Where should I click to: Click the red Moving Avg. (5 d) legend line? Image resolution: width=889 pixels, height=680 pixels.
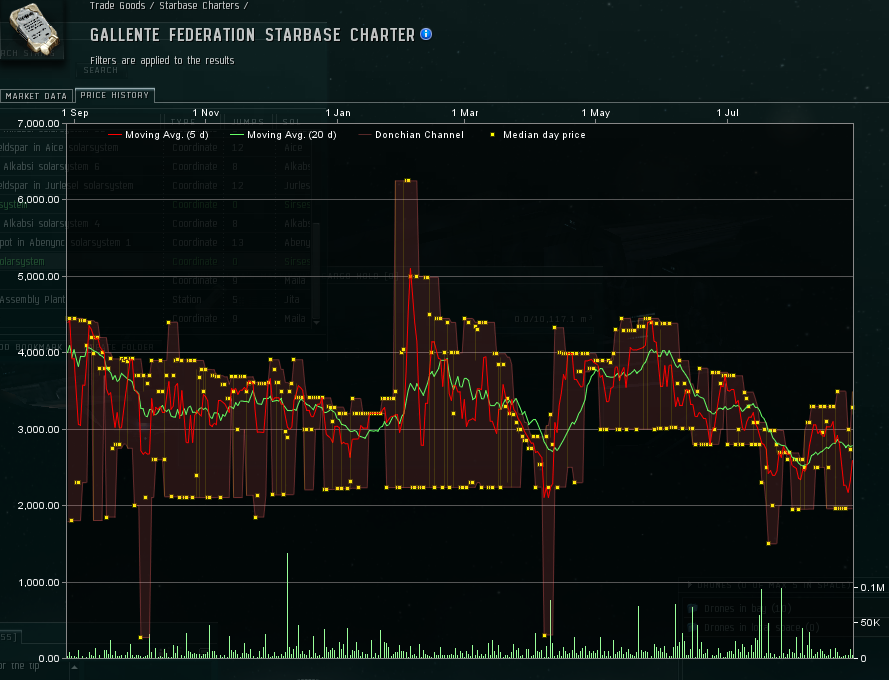coord(115,135)
